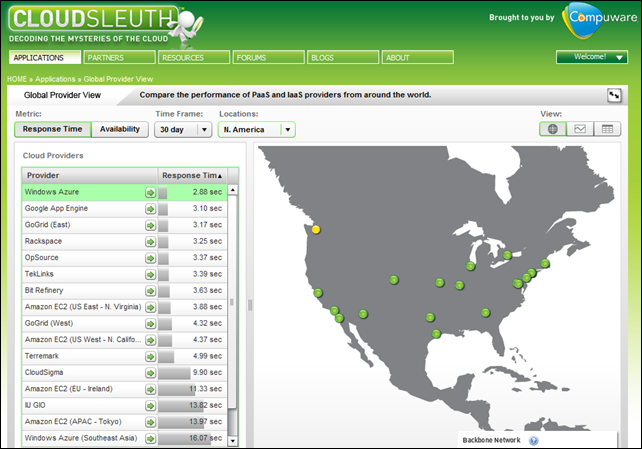Select Response Time metric

52,129
